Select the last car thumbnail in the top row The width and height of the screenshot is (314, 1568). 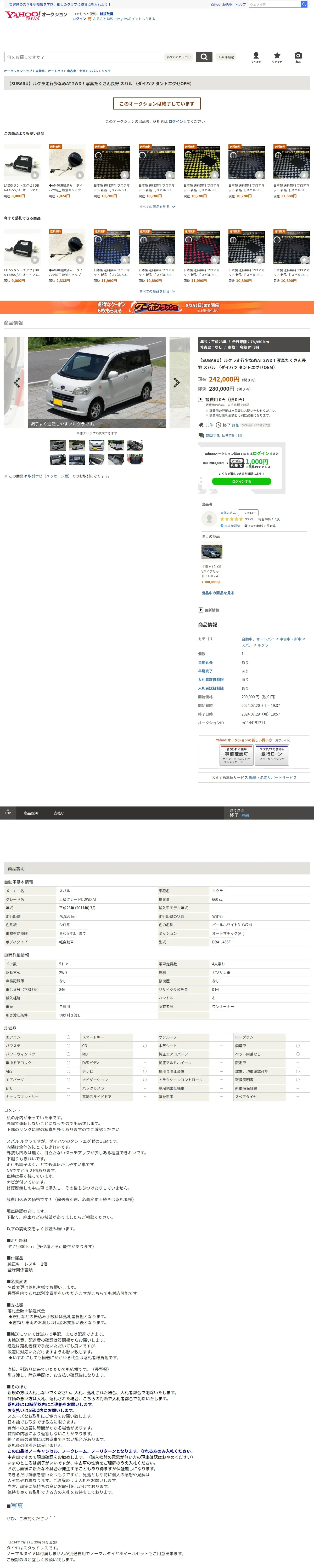[135, 445]
